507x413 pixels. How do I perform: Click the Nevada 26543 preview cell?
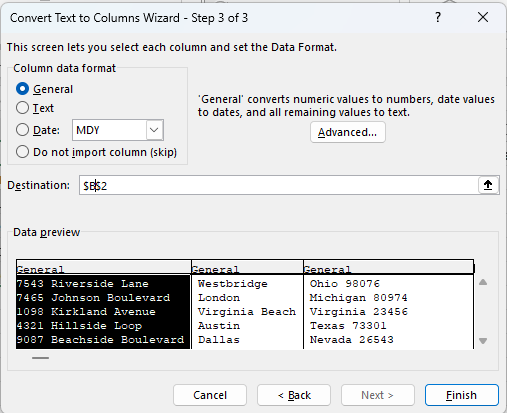click(x=352, y=340)
